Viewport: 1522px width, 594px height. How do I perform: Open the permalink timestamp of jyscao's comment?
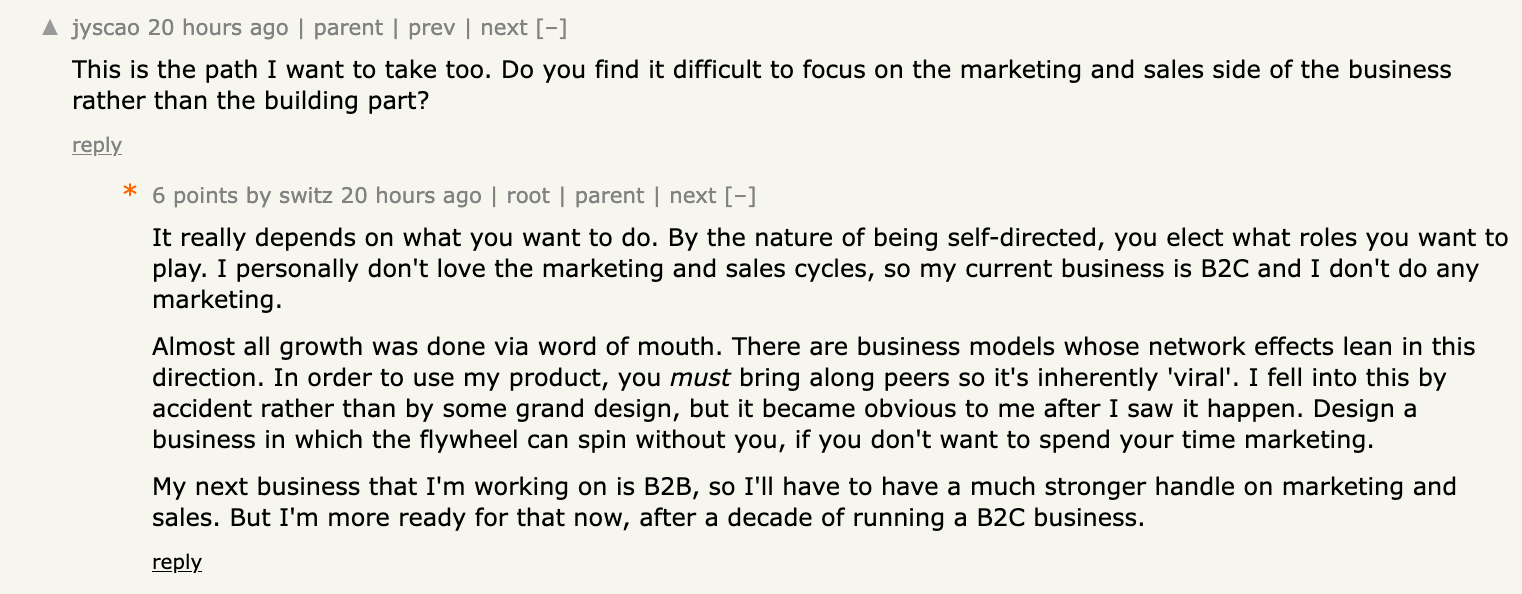pos(218,28)
